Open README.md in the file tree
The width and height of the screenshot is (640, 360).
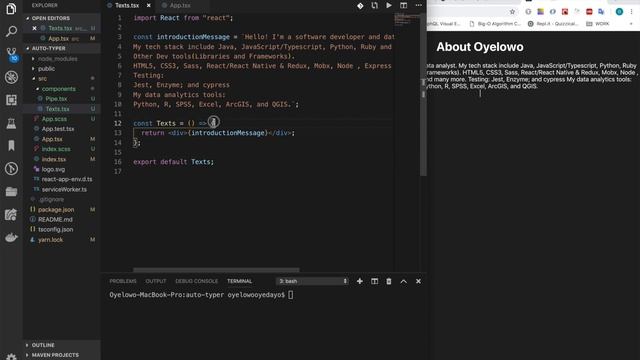click(x=55, y=220)
